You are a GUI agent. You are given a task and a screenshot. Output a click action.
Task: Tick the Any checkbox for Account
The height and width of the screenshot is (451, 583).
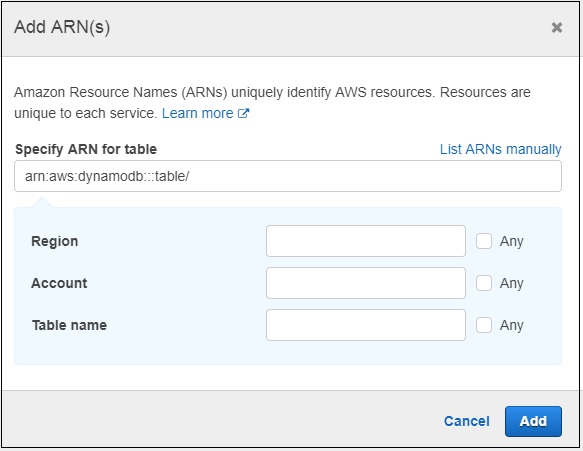(484, 283)
